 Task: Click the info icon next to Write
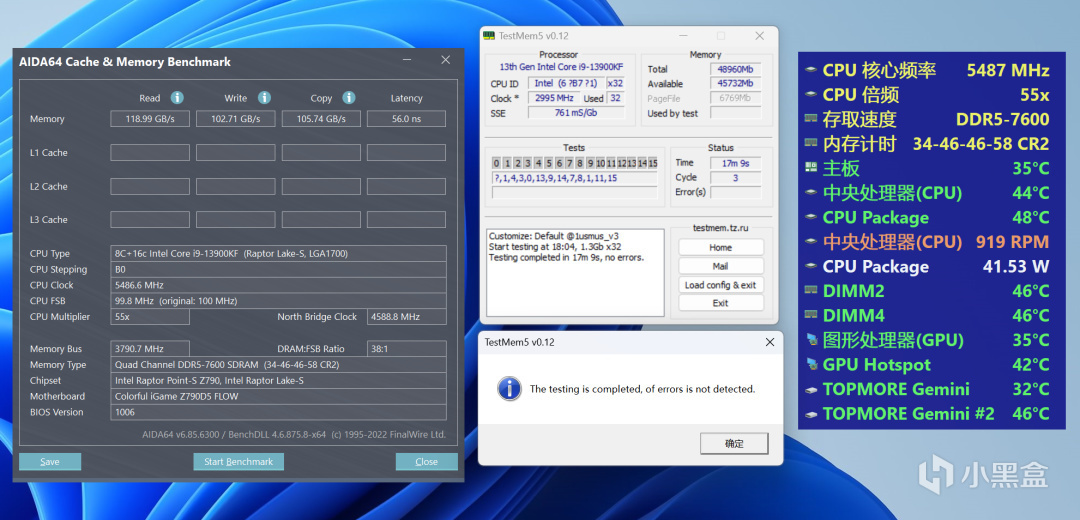pos(264,98)
